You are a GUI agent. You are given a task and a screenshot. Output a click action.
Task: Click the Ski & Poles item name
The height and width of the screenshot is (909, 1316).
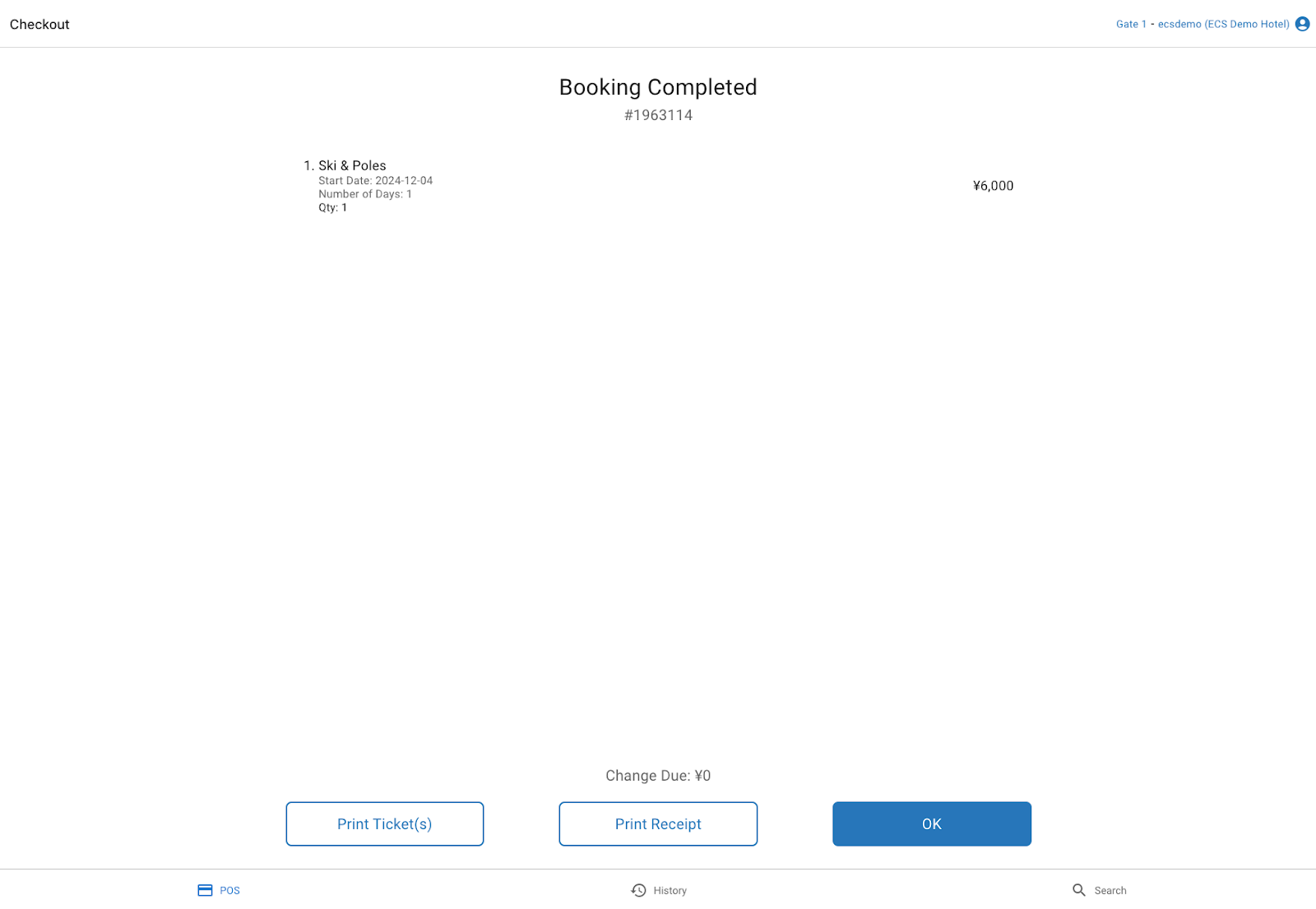click(352, 165)
